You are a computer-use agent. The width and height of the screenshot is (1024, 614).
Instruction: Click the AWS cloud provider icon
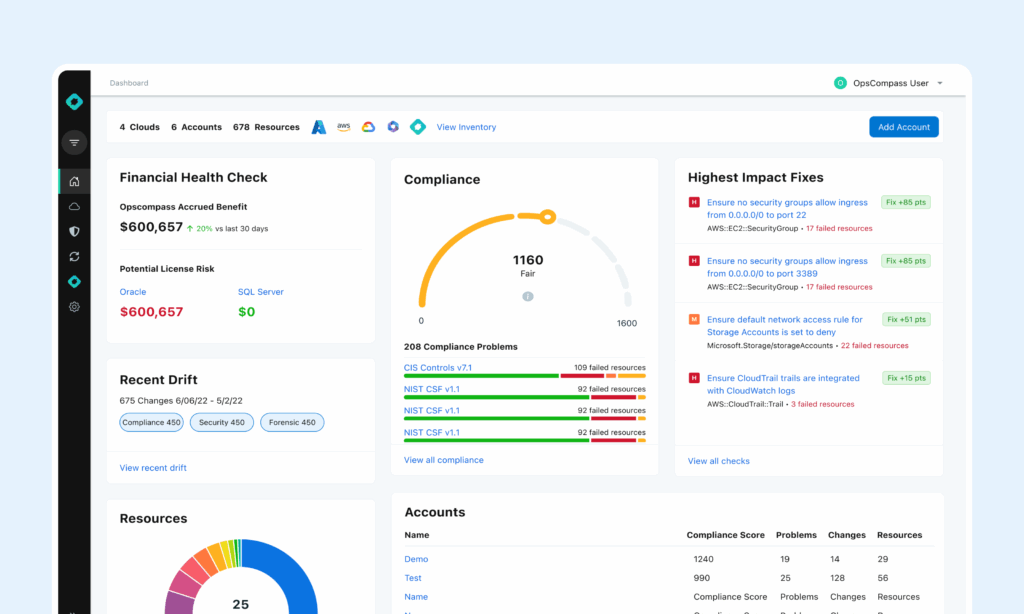pyautogui.click(x=344, y=127)
